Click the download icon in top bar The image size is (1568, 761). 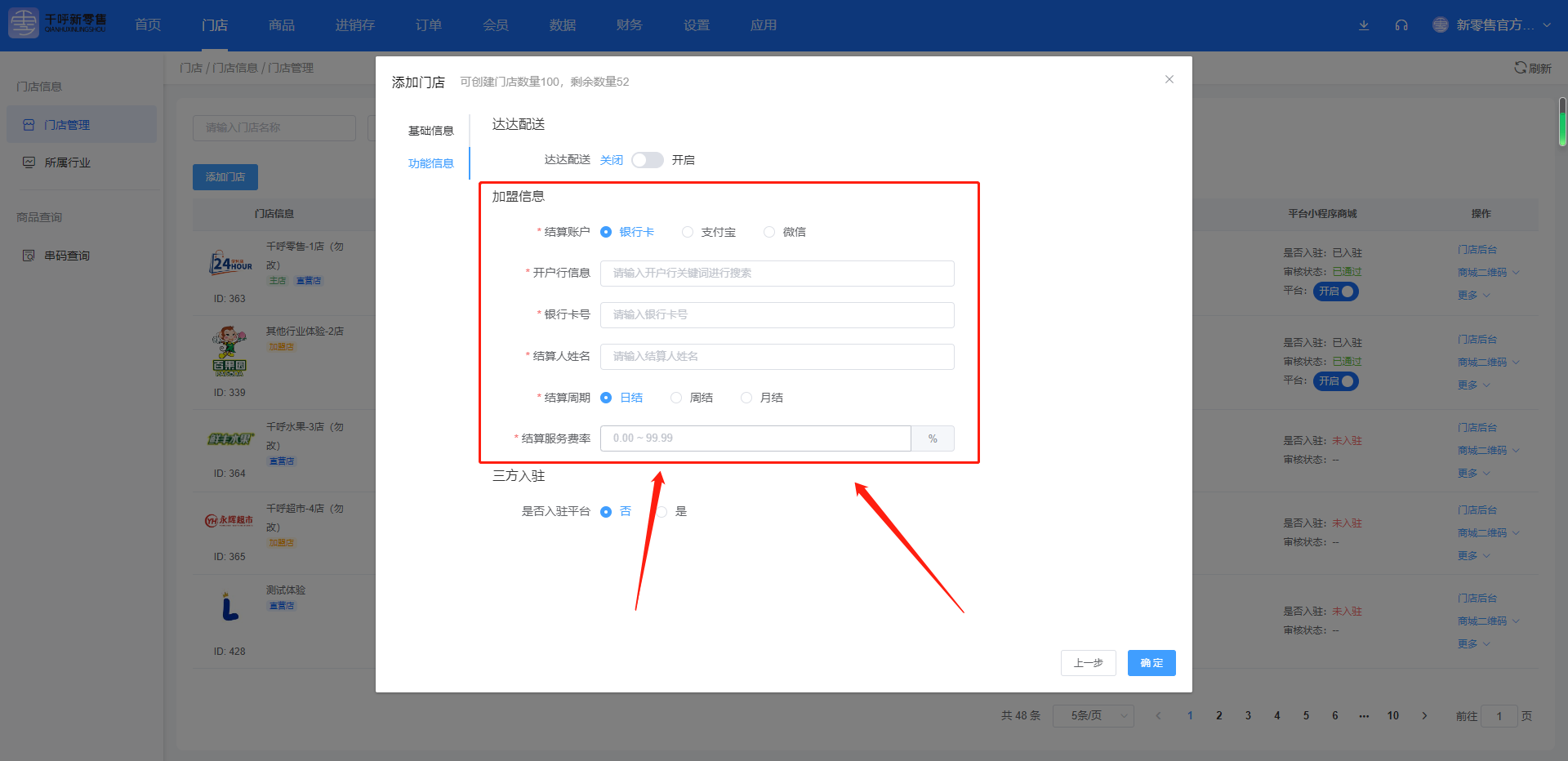1364,25
